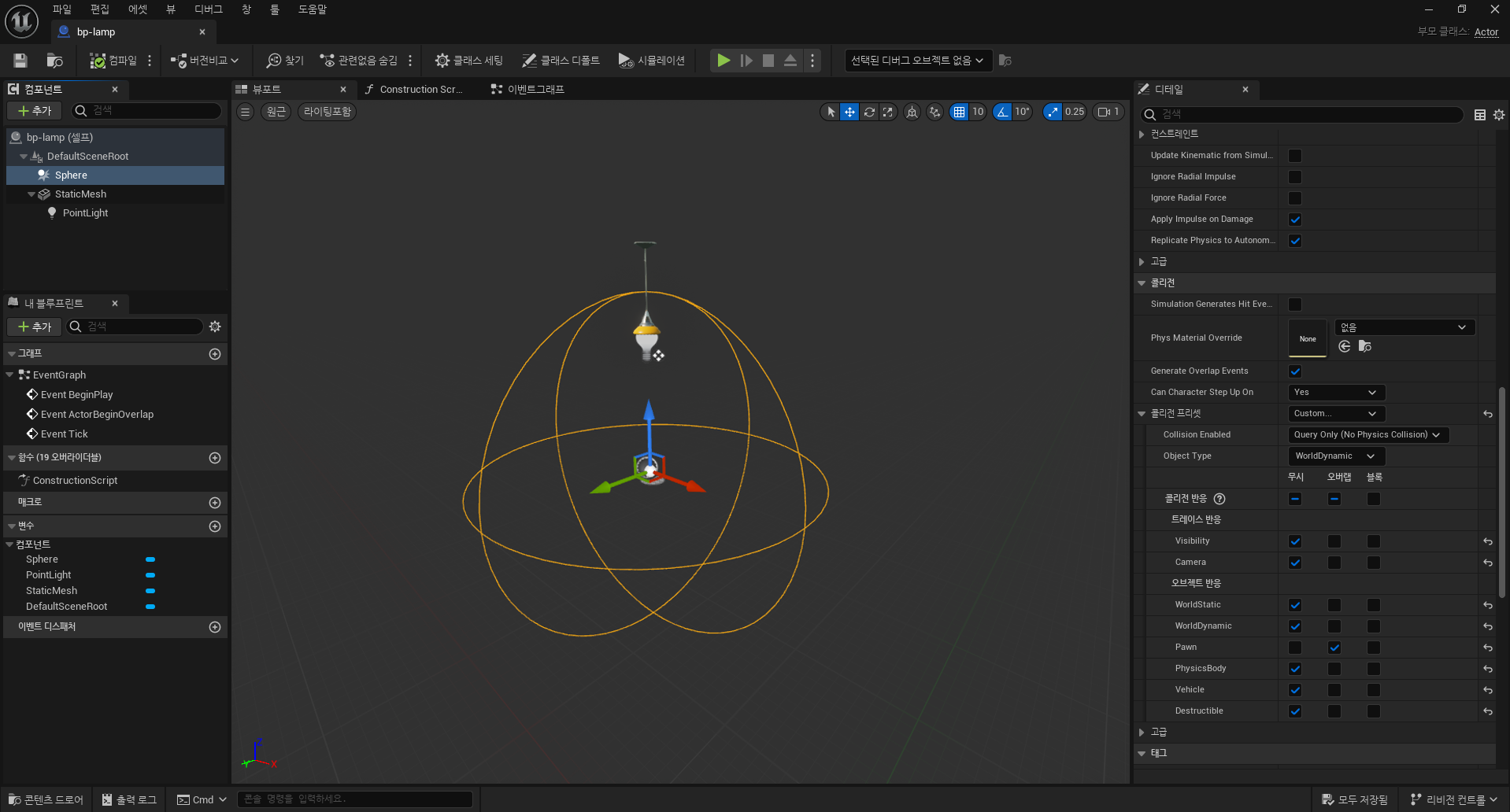Toggle Hide Unrelated nodes
This screenshot has width=1510, height=812.
pyautogui.click(x=359, y=61)
